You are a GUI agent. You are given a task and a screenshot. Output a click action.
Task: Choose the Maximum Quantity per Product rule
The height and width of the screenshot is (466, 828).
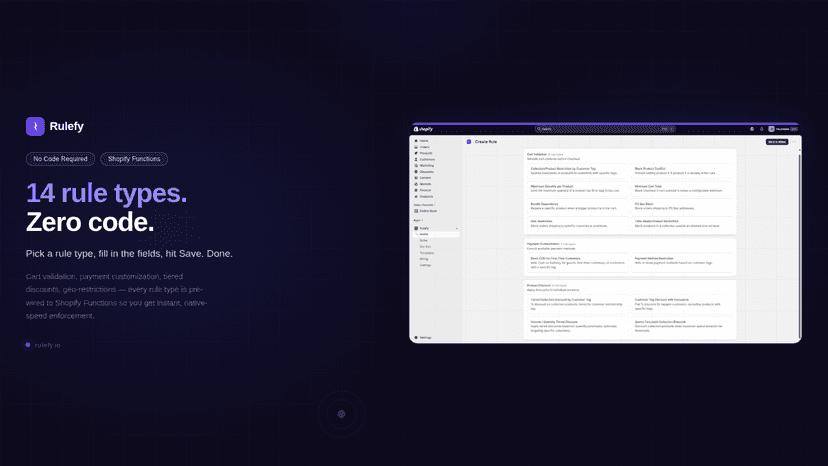coord(577,189)
